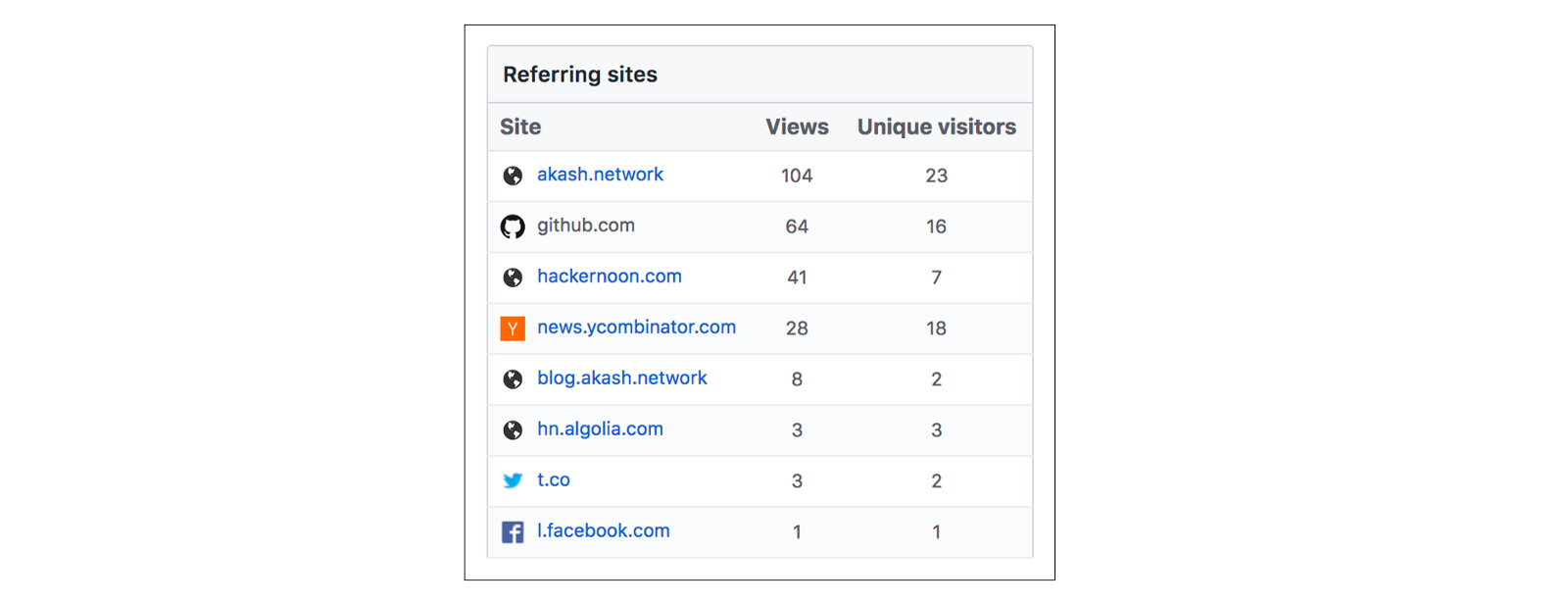Click the GitHub octocat icon
1568x604 pixels.
(513, 226)
